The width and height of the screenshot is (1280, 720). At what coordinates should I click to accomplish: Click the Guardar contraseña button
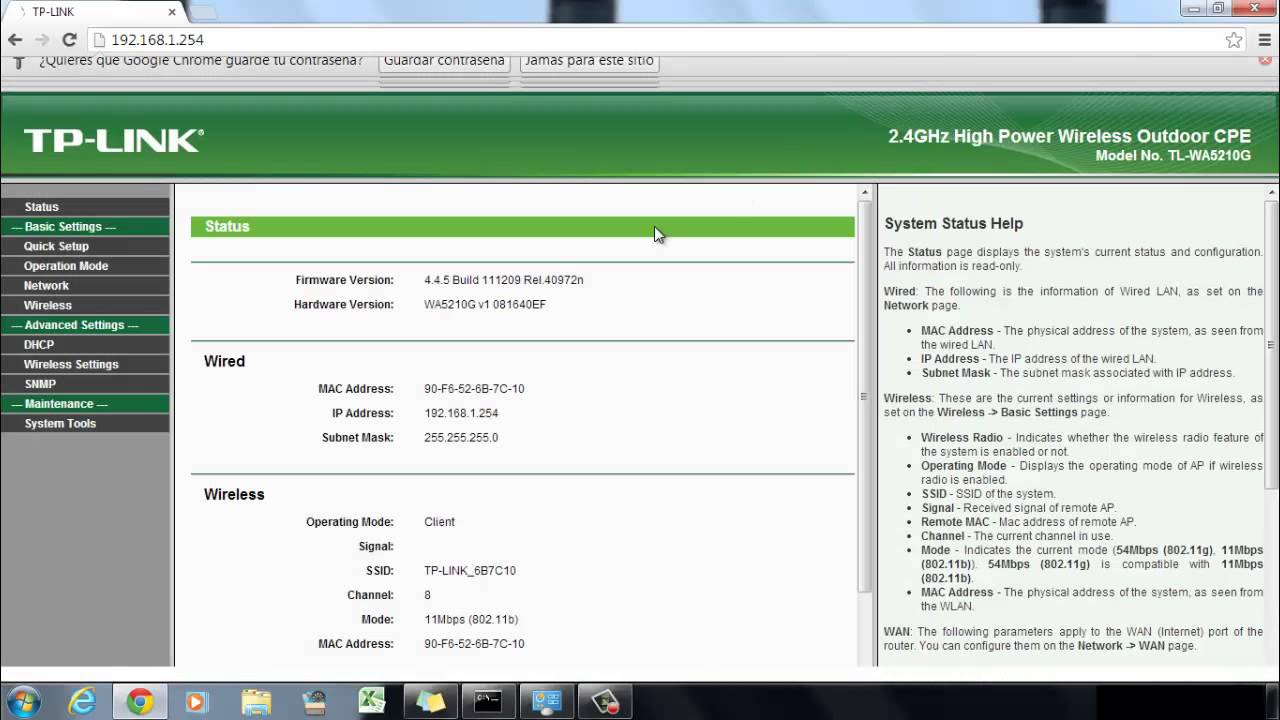click(444, 60)
